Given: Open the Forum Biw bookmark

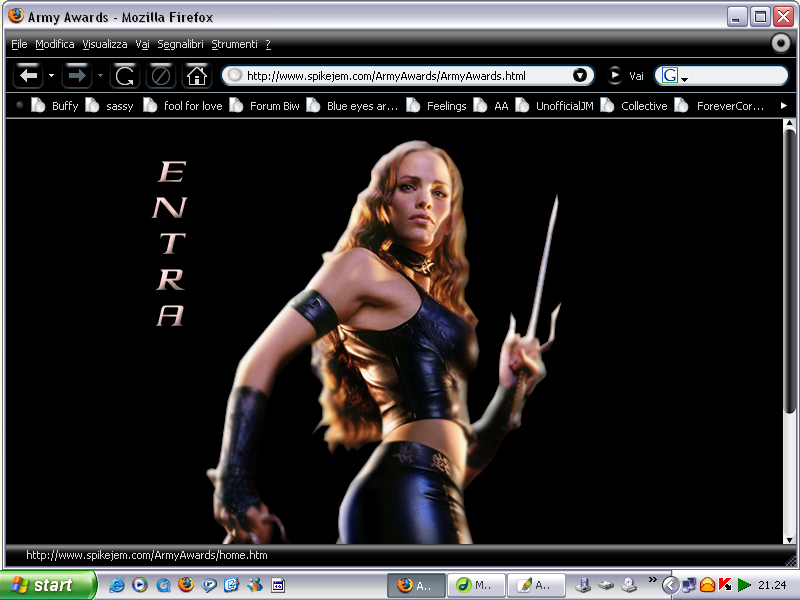Looking at the screenshot, I should [x=264, y=106].
